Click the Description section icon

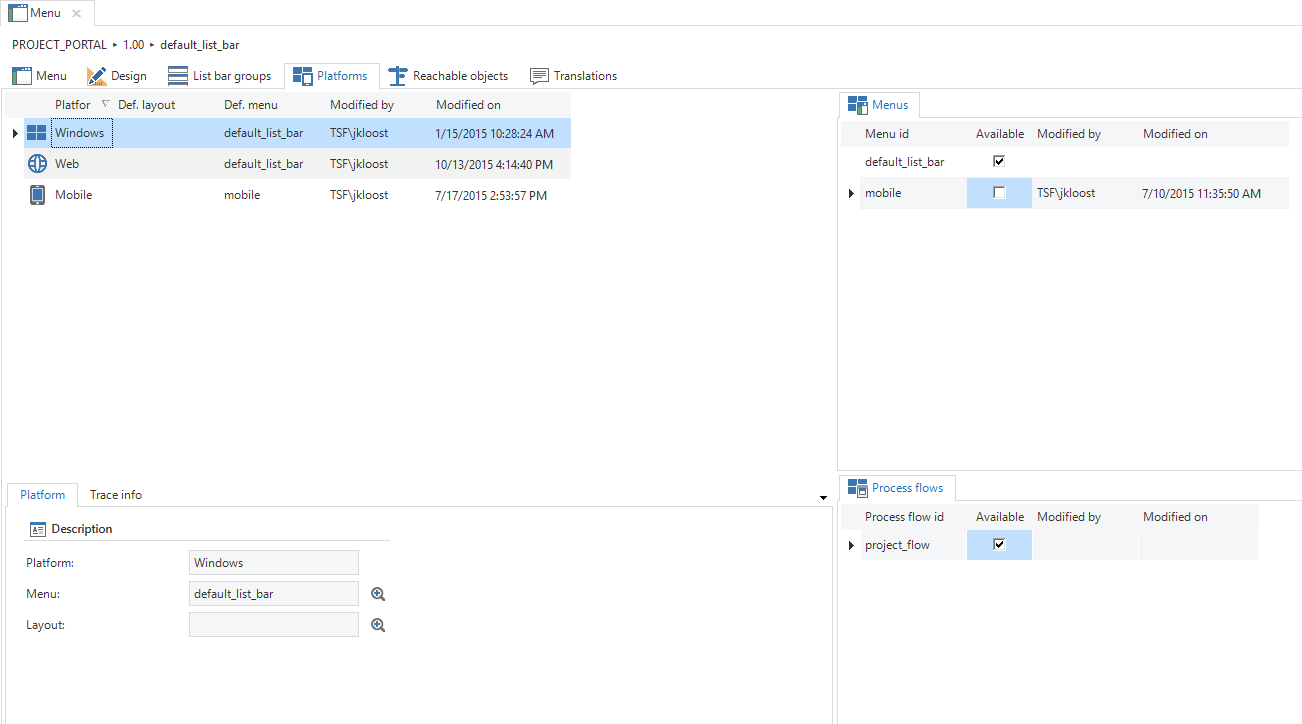pos(38,529)
